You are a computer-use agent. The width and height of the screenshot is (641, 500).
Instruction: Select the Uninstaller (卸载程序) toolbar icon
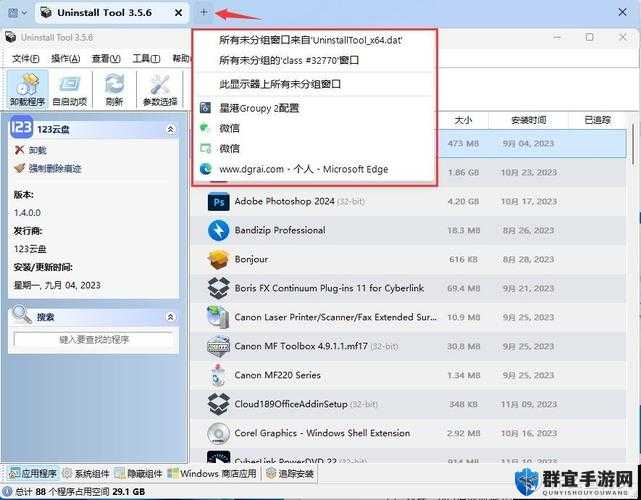coord(27,89)
